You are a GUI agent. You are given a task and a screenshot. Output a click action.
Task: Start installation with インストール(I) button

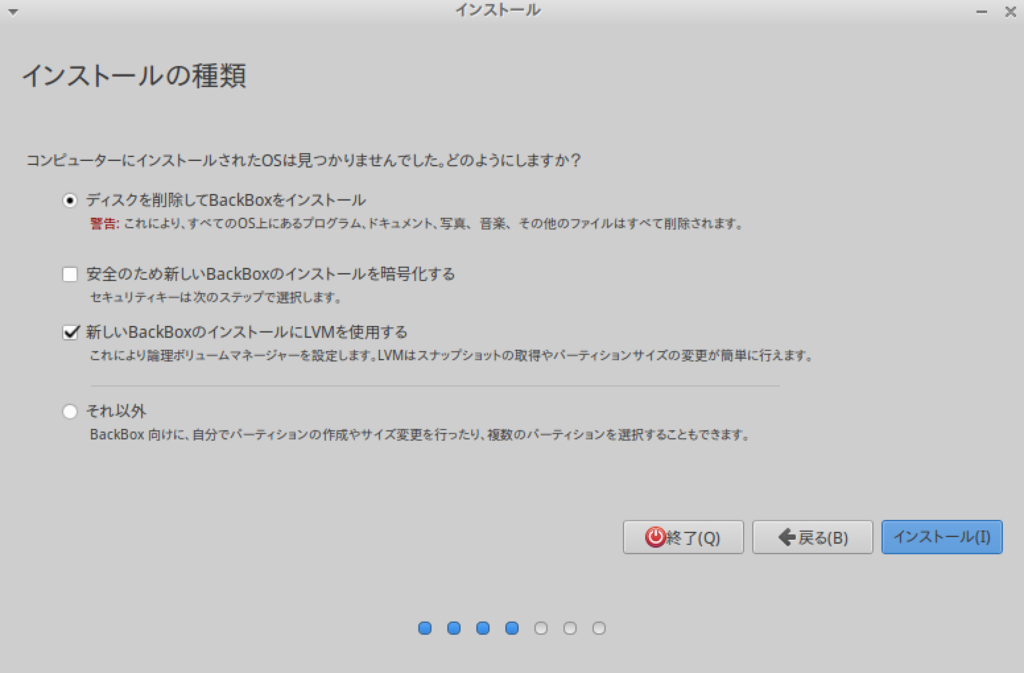[942, 537]
